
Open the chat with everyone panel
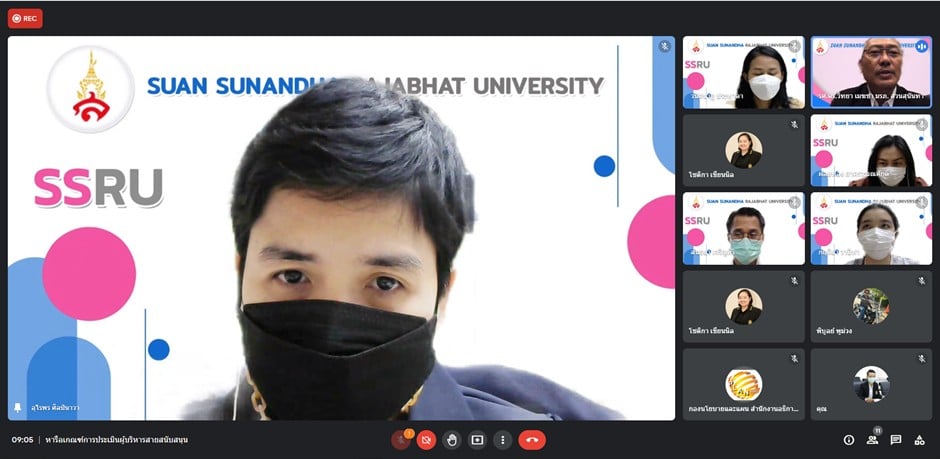tap(896, 440)
